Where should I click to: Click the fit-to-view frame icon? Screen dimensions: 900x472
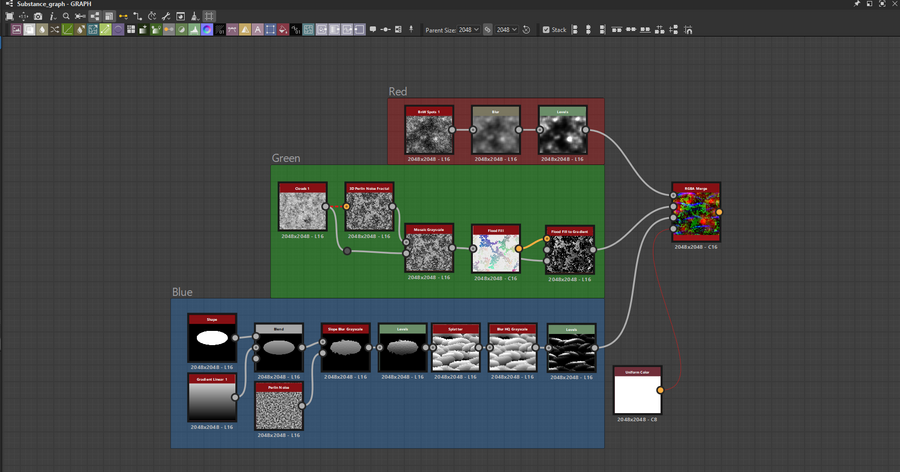[x=10, y=17]
